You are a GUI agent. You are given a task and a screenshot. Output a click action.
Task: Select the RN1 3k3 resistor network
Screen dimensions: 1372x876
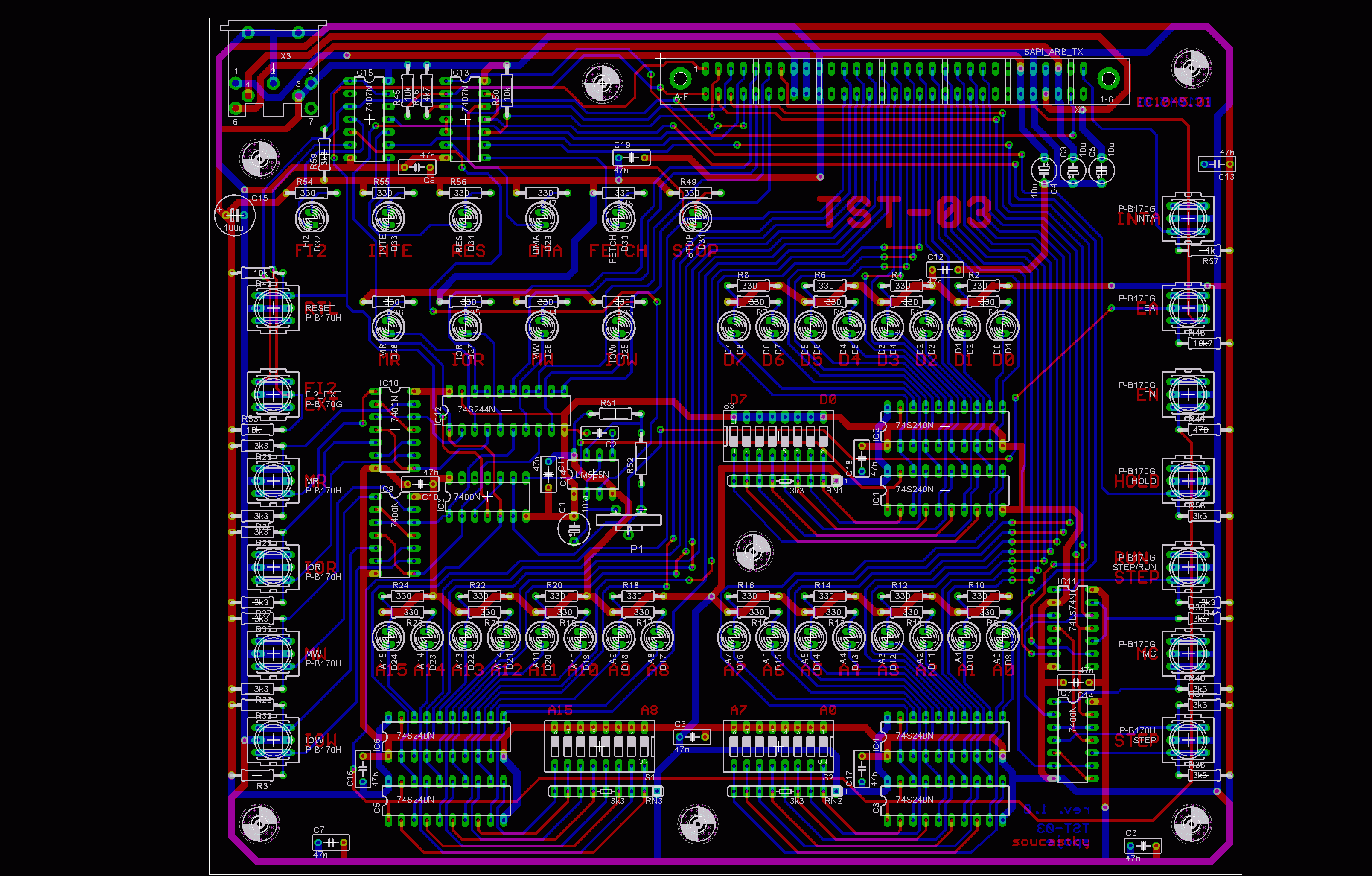coord(785,481)
